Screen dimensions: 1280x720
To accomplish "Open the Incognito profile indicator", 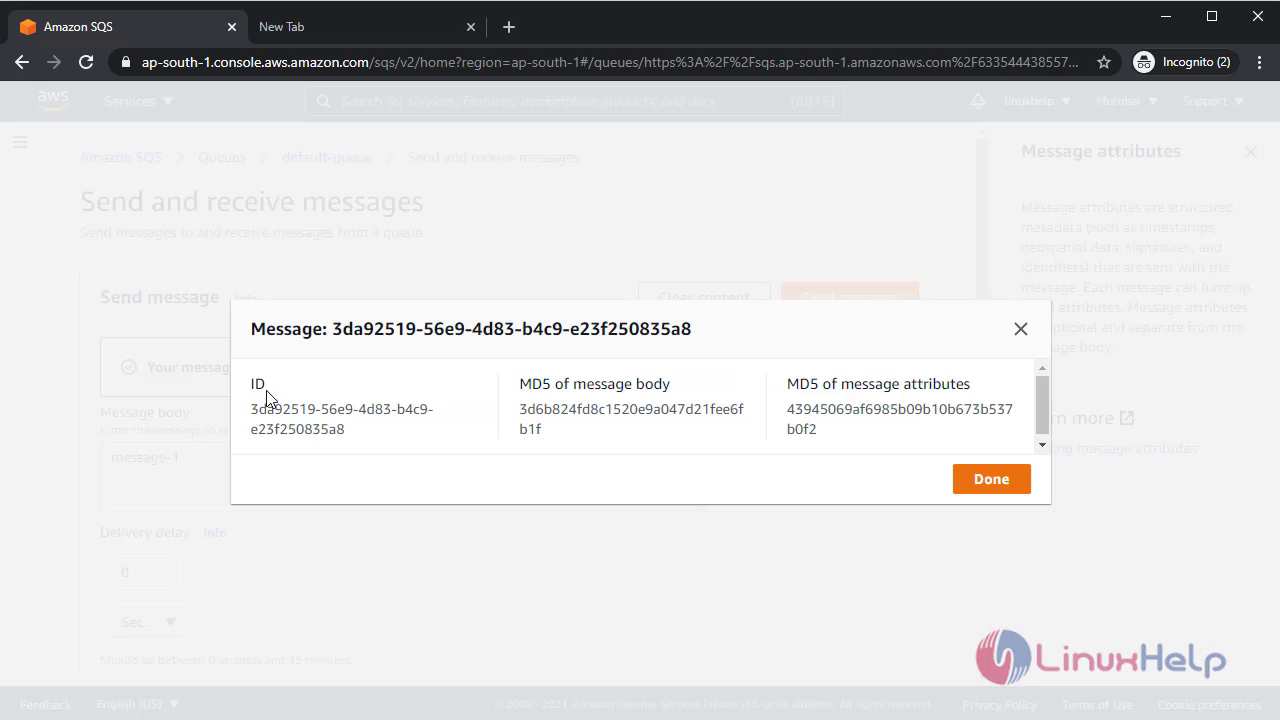I will 1183,62.
